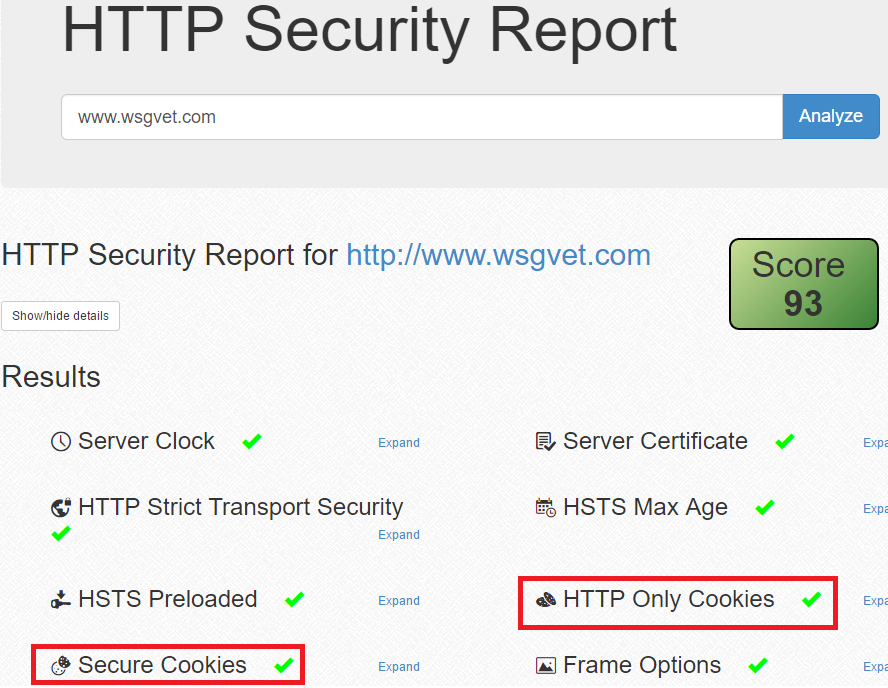Click the HSTS Preloaded icon
The height and width of the screenshot is (688, 888).
(61, 600)
